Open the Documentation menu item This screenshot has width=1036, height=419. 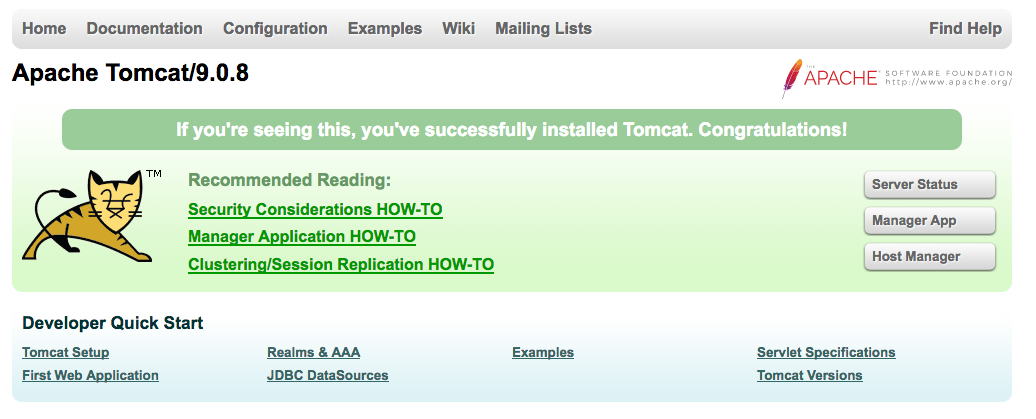[145, 29]
